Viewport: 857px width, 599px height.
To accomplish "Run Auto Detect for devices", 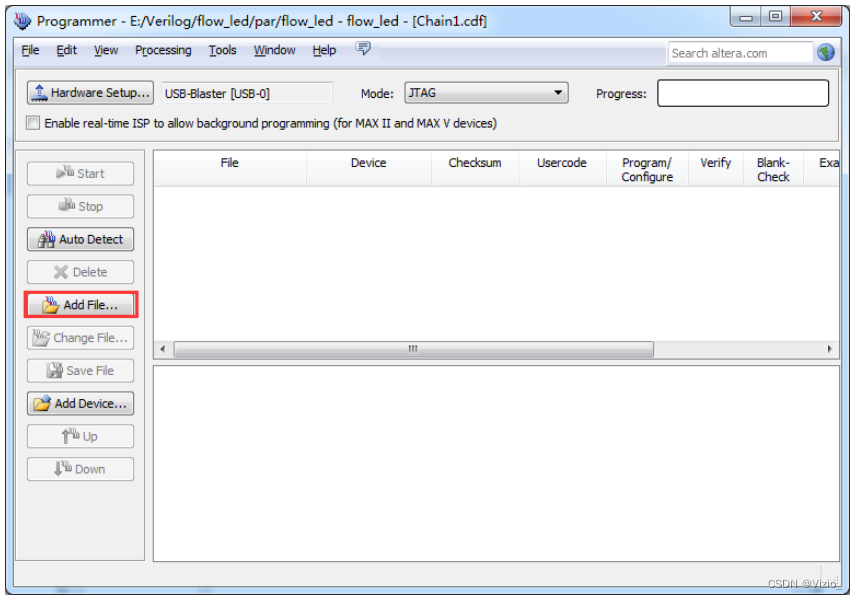I will coord(80,239).
